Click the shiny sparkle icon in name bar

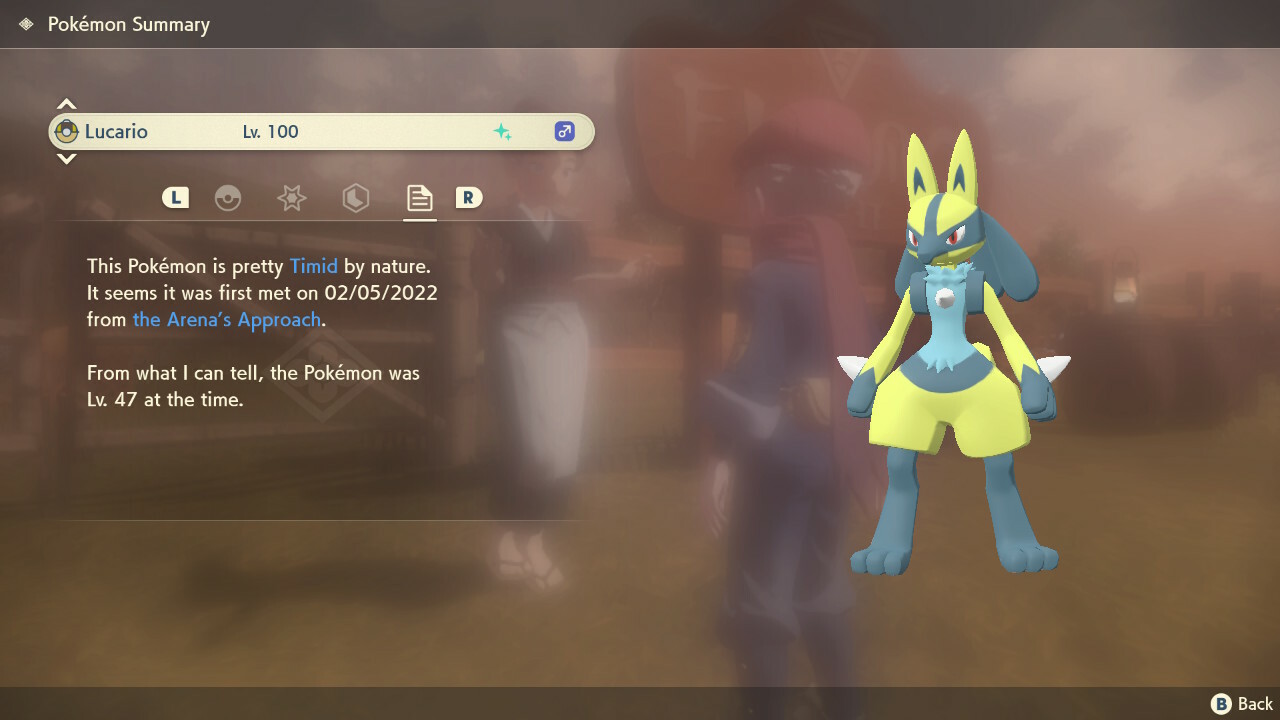pos(502,132)
